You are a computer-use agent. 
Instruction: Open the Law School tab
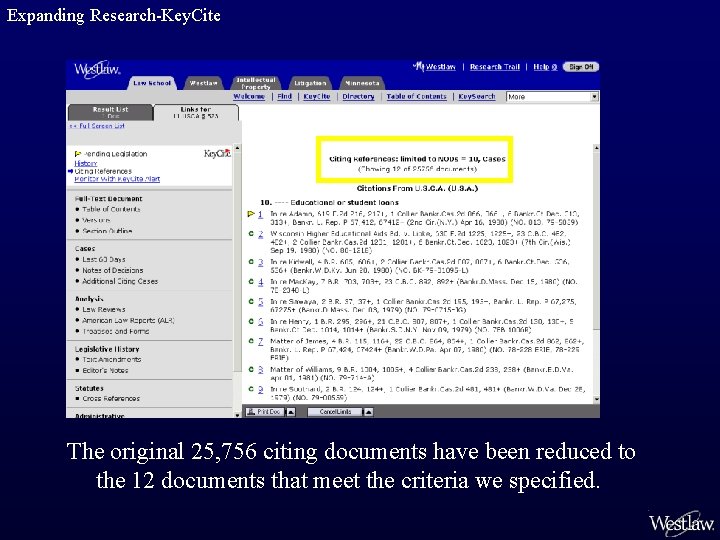[x=152, y=83]
